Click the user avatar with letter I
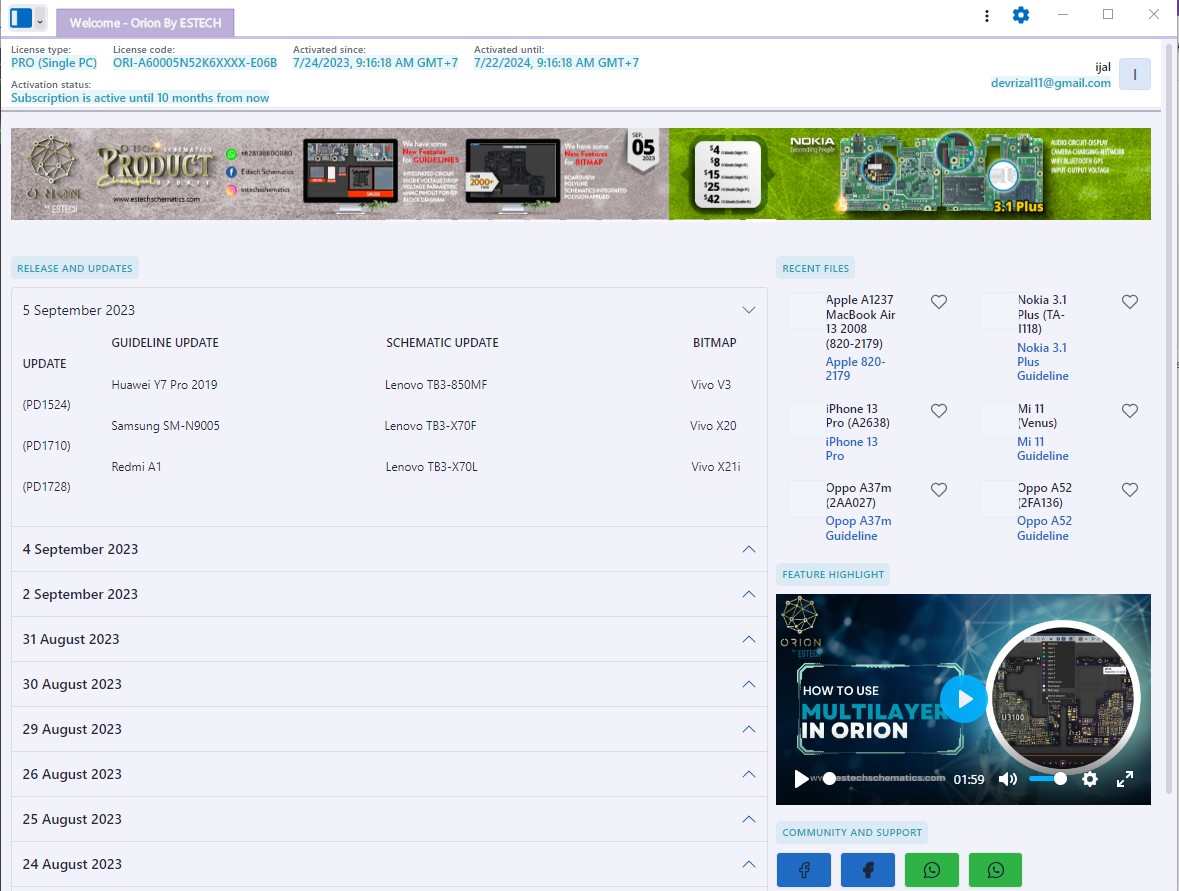 point(1135,74)
